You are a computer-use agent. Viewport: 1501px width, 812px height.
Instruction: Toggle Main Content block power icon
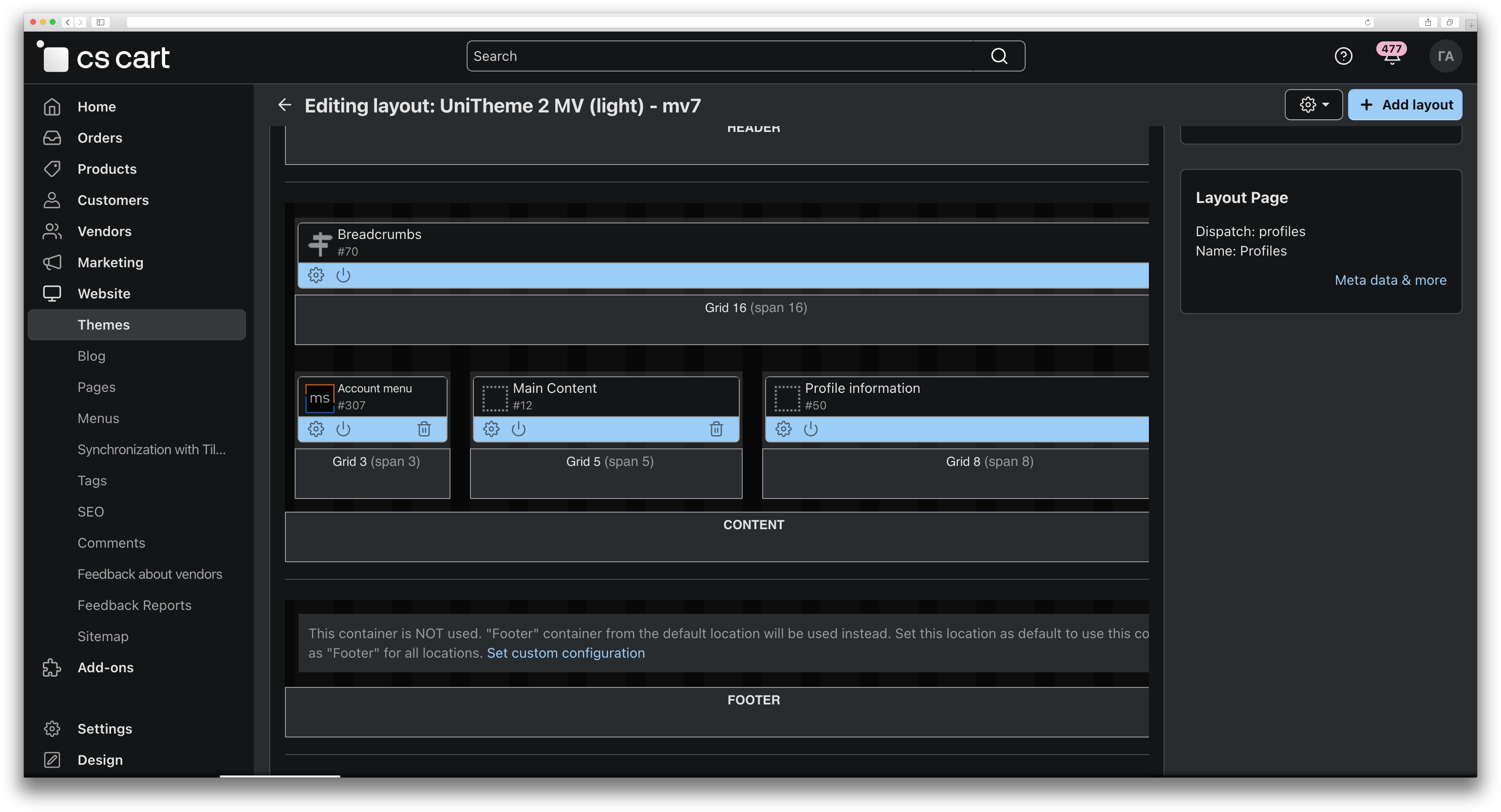[x=519, y=429]
